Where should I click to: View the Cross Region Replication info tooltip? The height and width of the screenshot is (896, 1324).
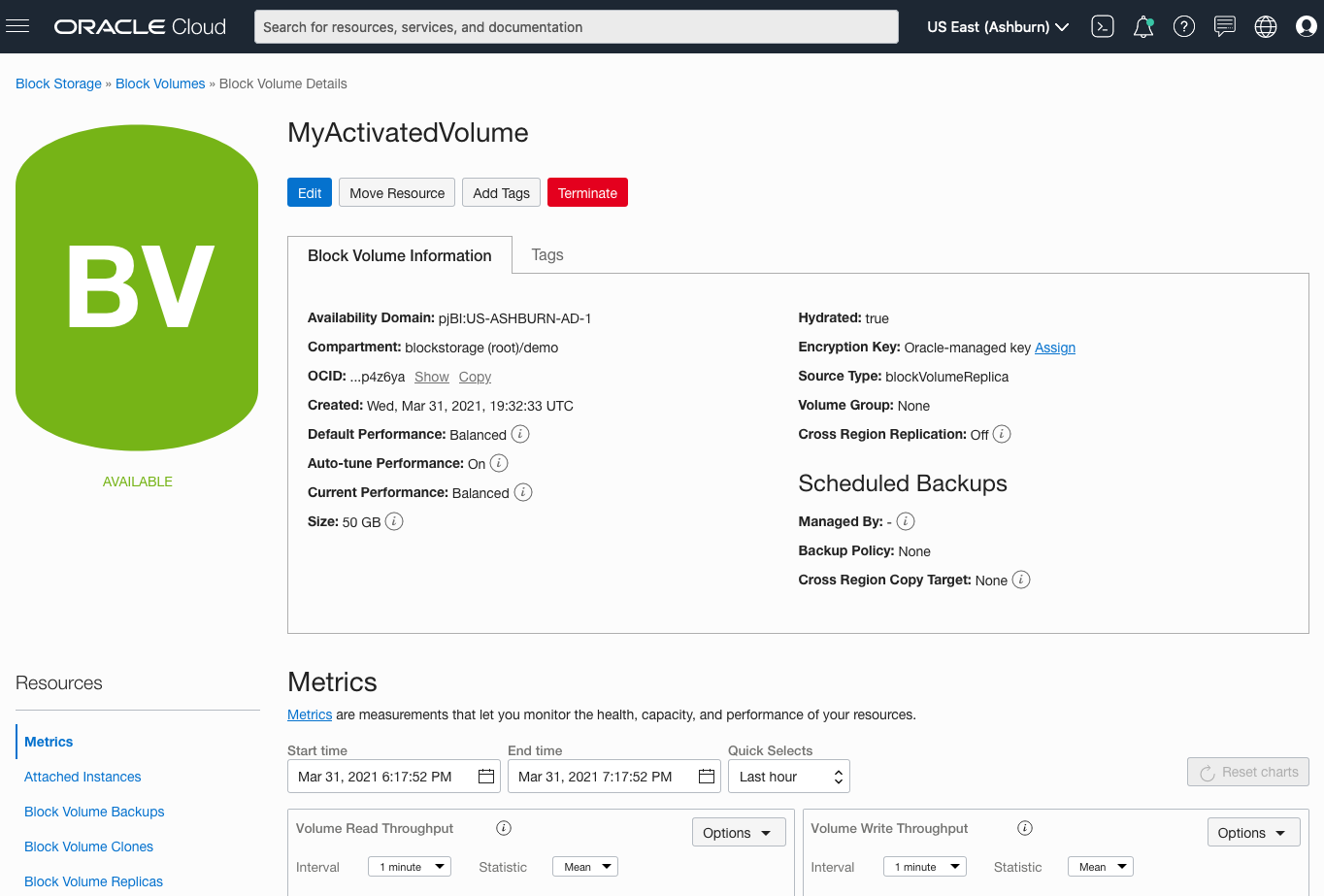click(1000, 434)
